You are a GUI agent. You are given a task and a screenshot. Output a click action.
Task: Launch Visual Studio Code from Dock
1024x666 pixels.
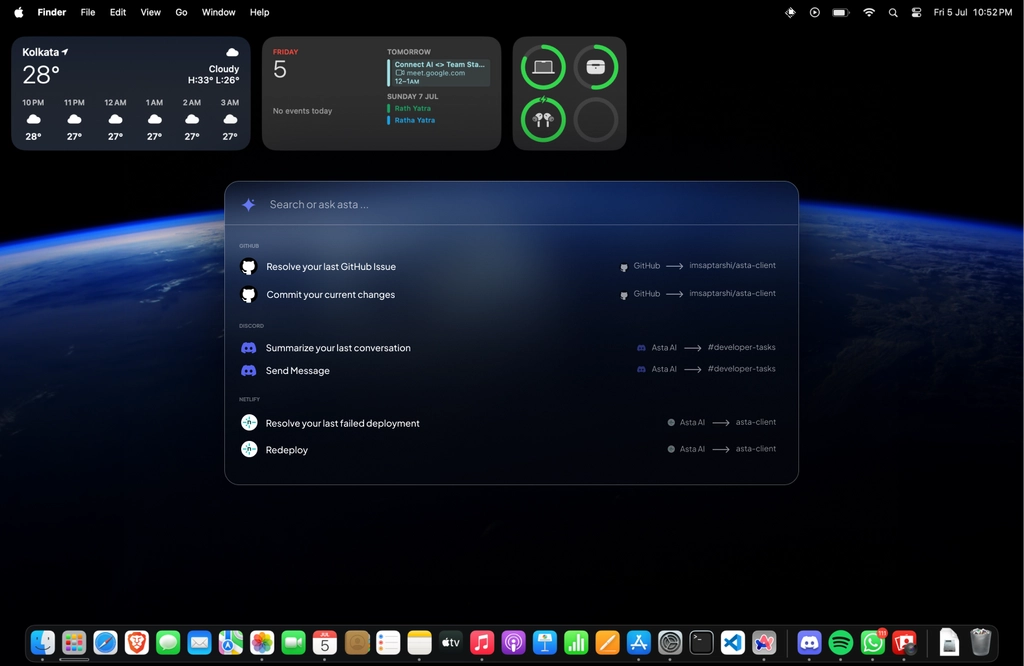click(733, 643)
